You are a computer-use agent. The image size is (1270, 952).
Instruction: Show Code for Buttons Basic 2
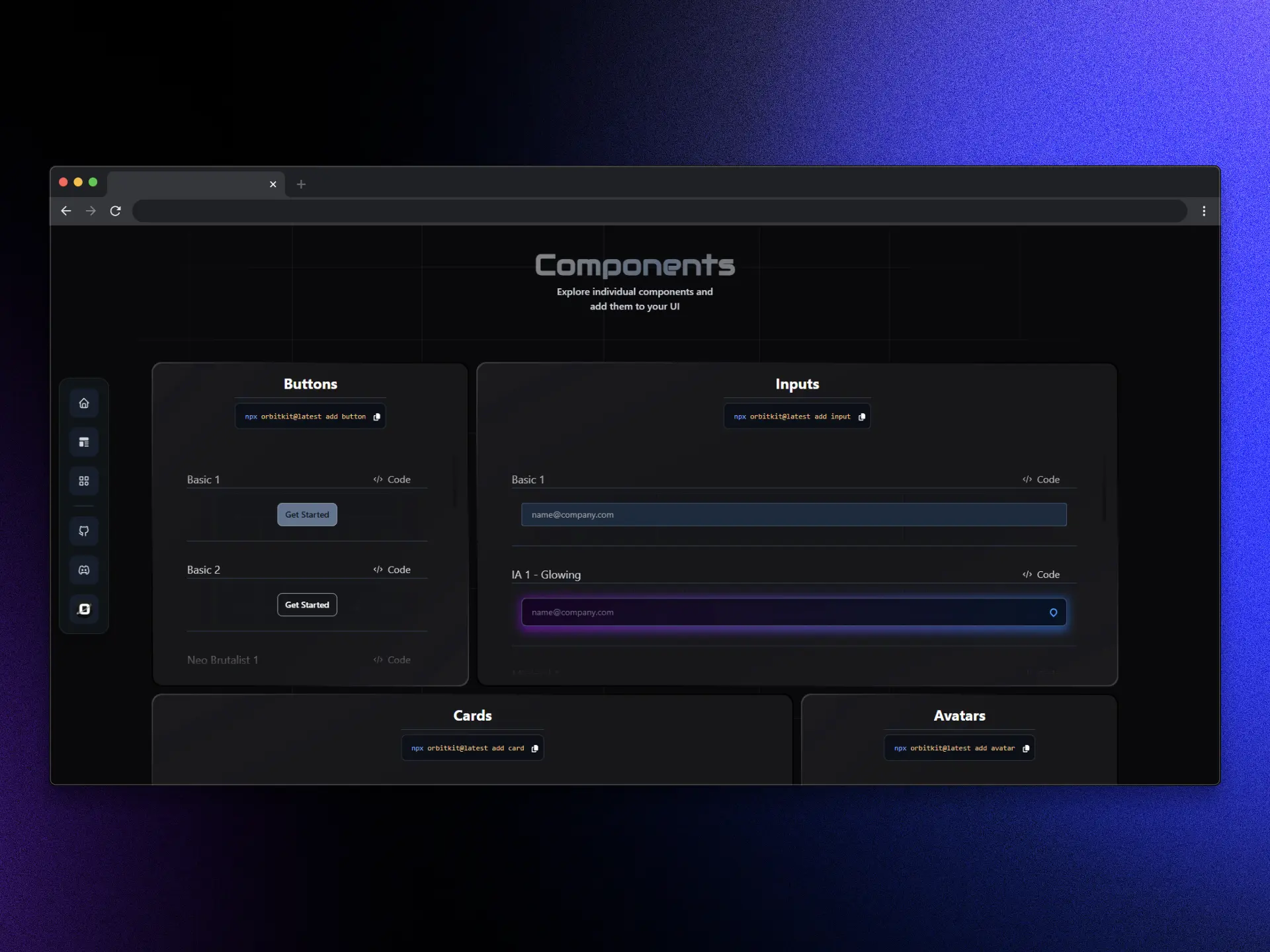pos(392,570)
